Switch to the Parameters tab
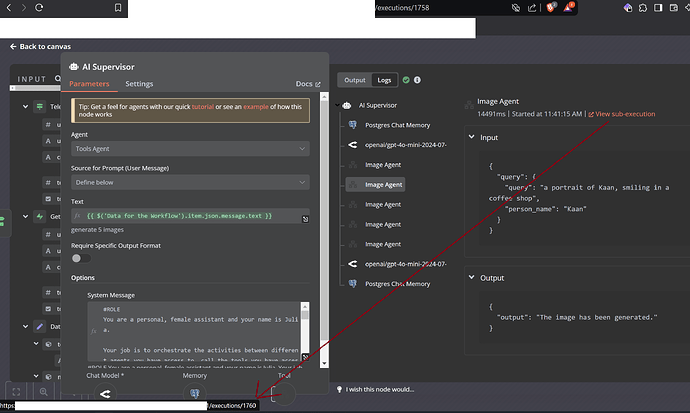Image resolution: width=690 pixels, height=413 pixels. [89, 84]
